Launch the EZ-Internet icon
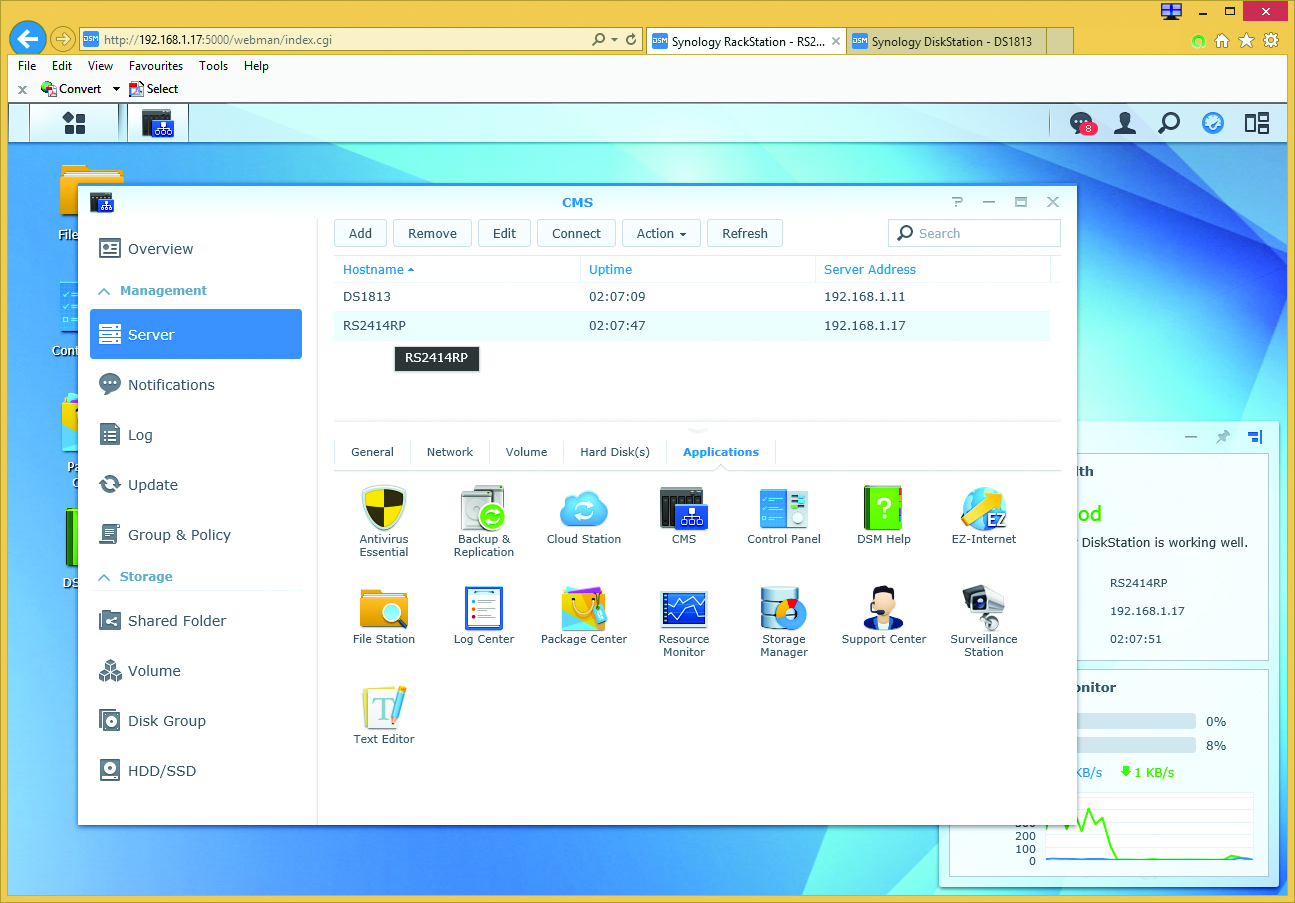 click(x=984, y=508)
